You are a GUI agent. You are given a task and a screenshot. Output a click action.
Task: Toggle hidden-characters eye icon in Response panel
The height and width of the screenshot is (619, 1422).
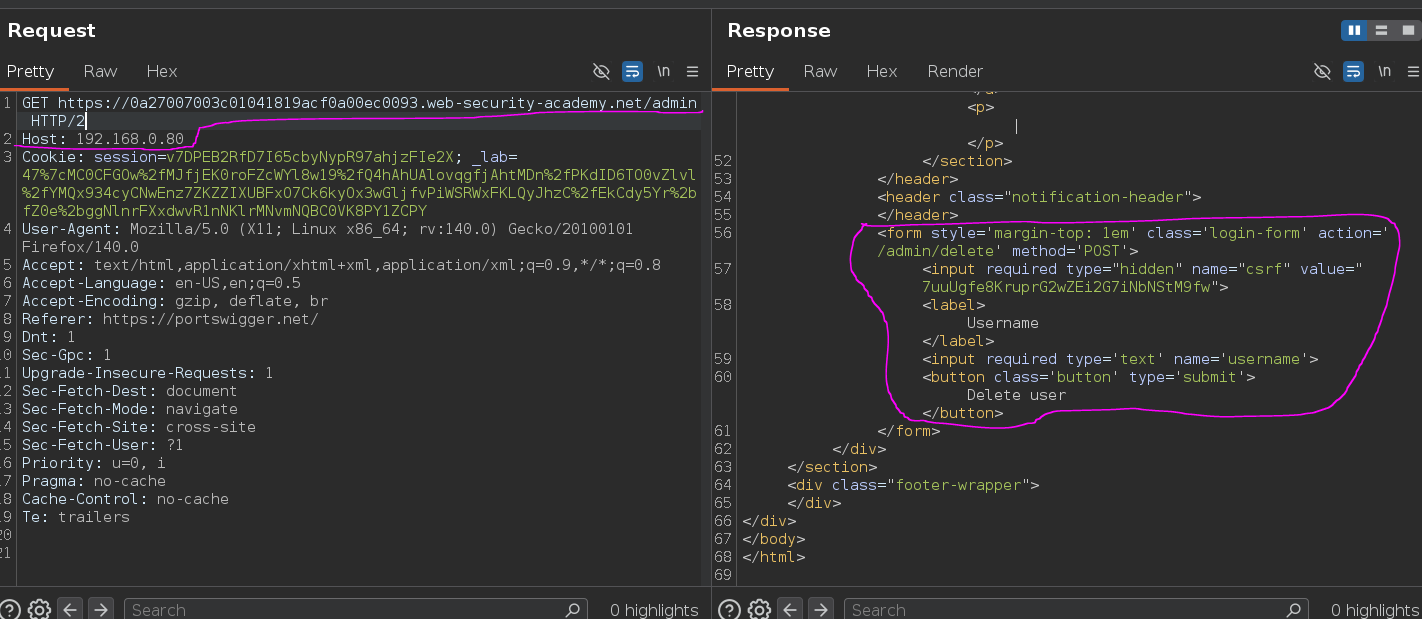pyautogui.click(x=1321, y=71)
